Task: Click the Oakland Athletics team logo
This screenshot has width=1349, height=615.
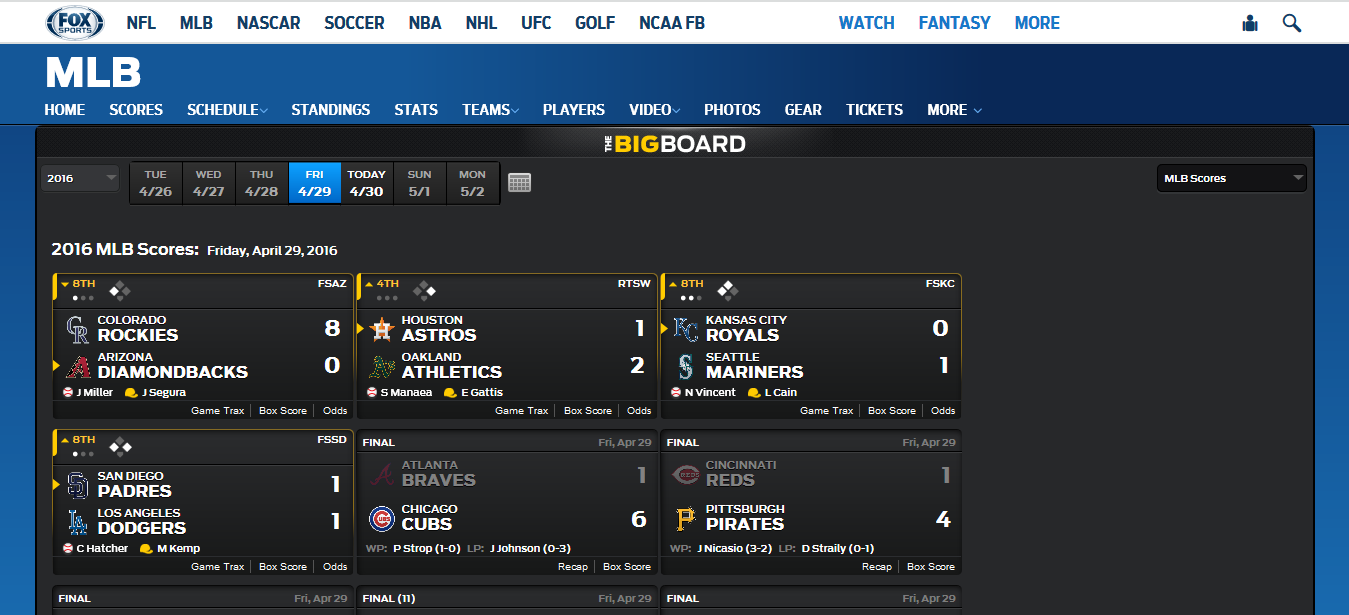Action: [382, 365]
